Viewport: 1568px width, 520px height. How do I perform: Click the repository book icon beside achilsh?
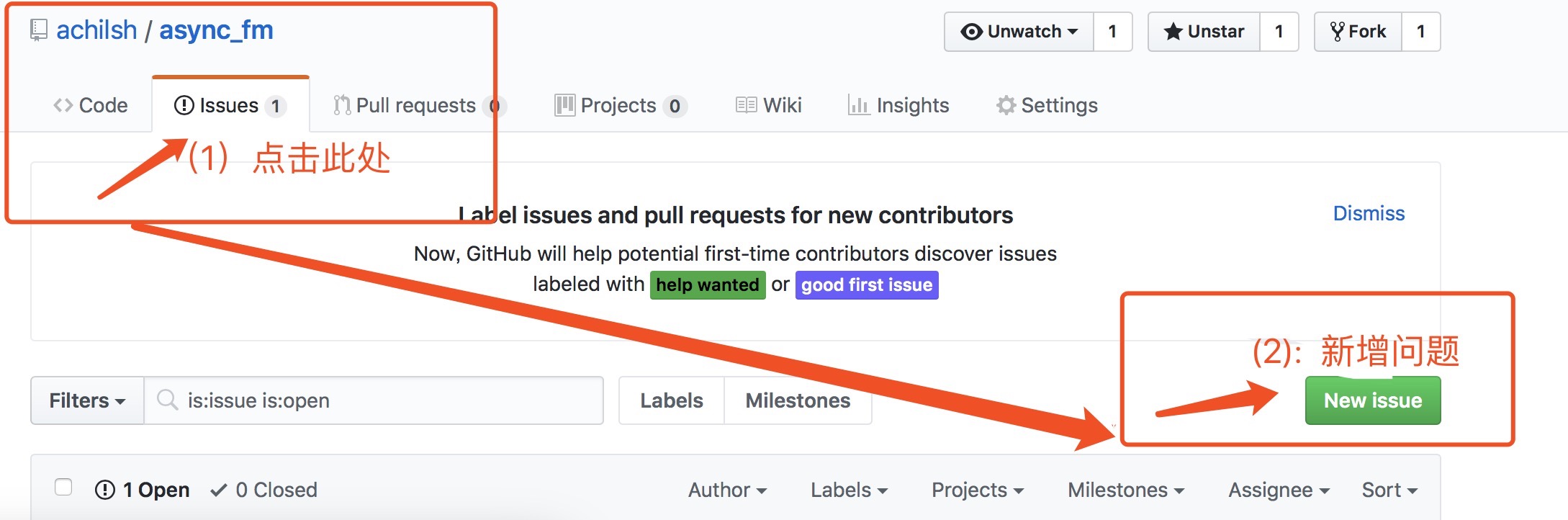click(39, 30)
